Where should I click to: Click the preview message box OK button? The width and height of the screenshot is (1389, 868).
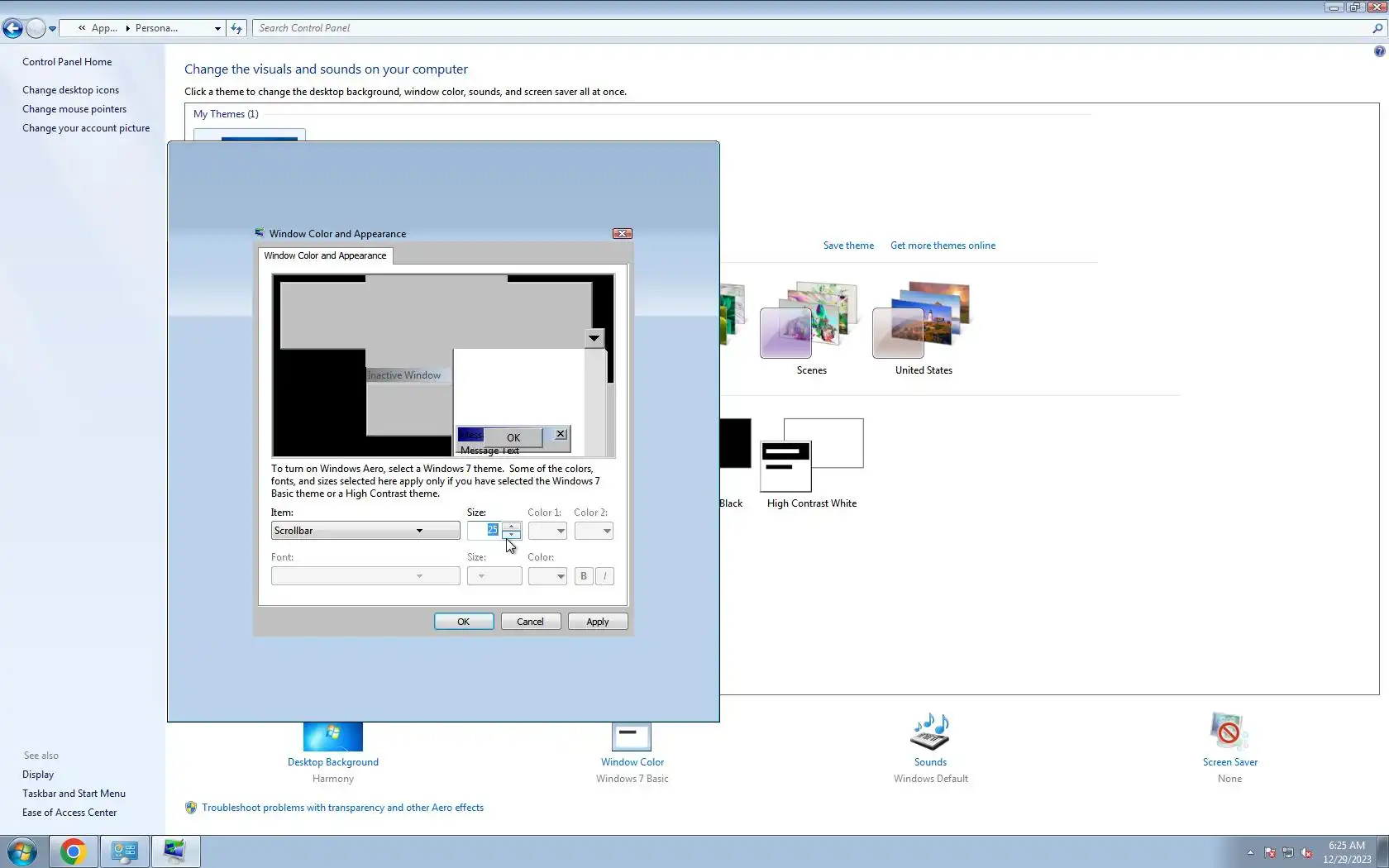[x=513, y=437]
